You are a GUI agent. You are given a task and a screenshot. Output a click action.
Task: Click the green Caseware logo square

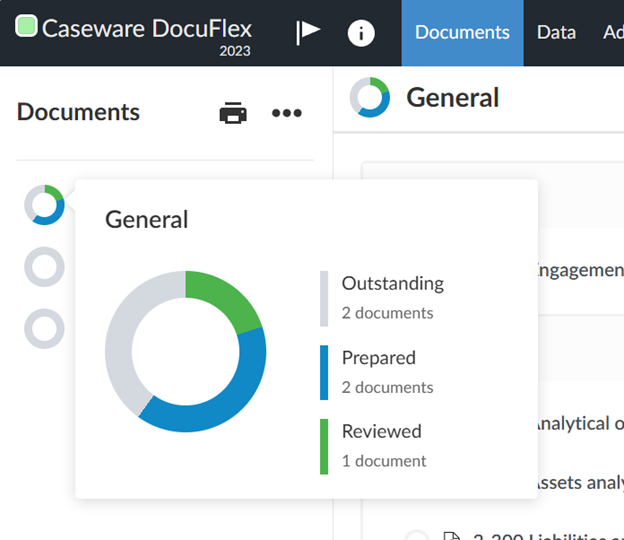tap(27, 27)
